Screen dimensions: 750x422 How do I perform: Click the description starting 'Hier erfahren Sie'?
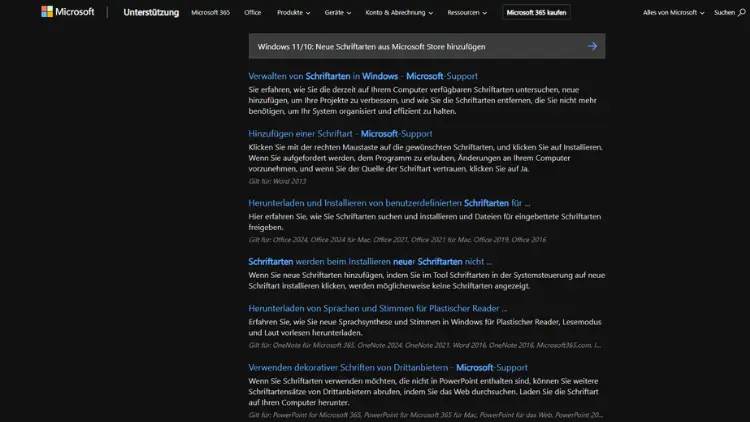425,222
